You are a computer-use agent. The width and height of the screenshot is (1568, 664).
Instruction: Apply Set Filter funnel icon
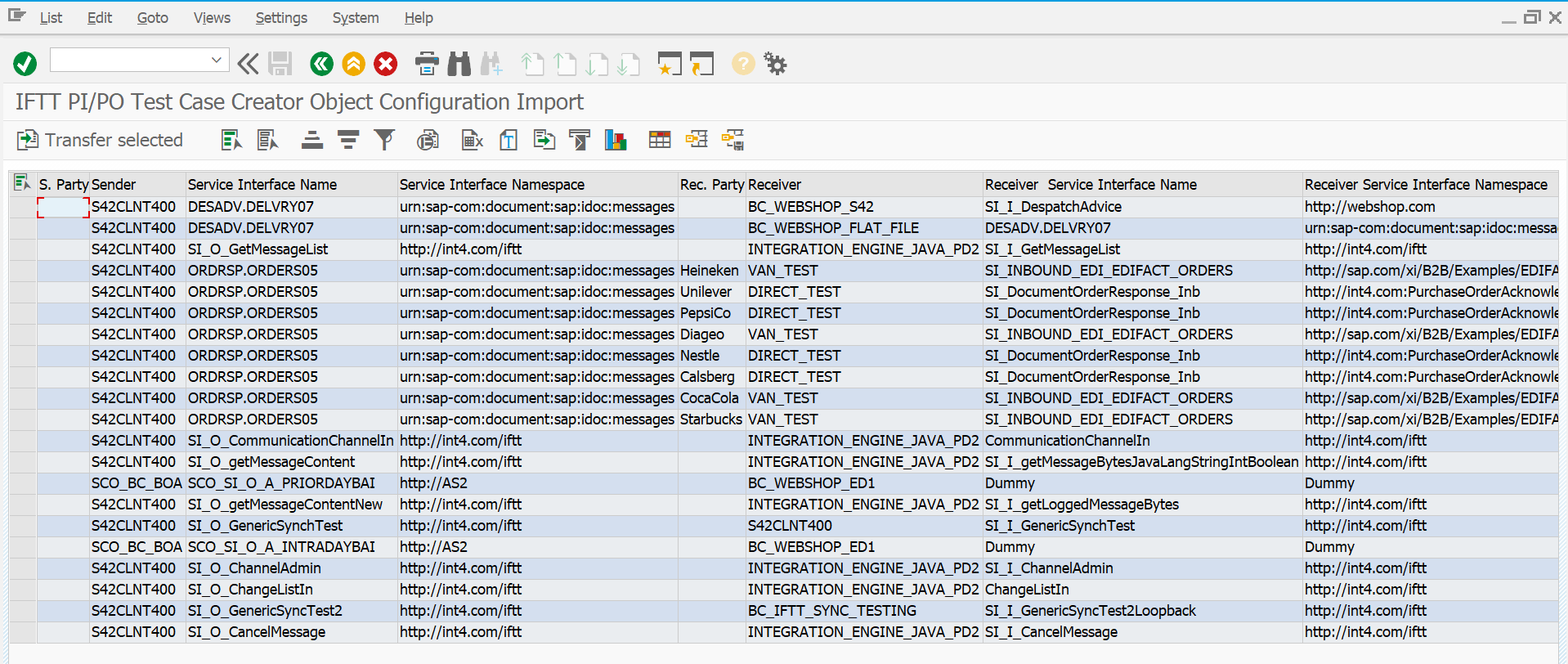click(384, 141)
